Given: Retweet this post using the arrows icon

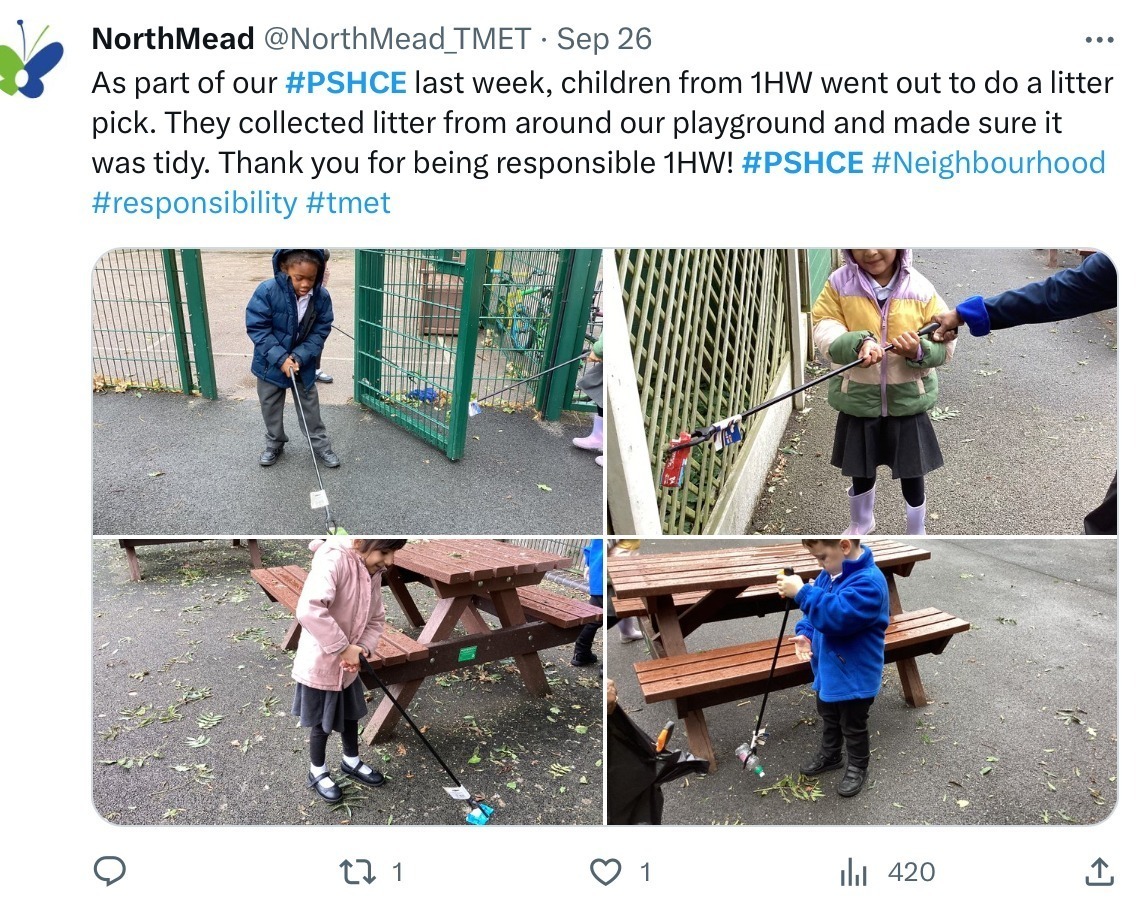Looking at the screenshot, I should click(x=358, y=871).
